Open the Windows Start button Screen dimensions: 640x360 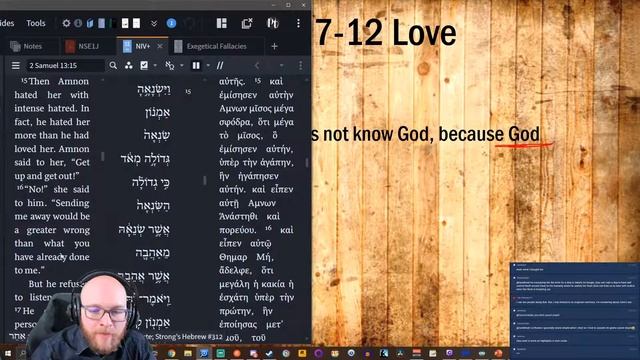8,353
